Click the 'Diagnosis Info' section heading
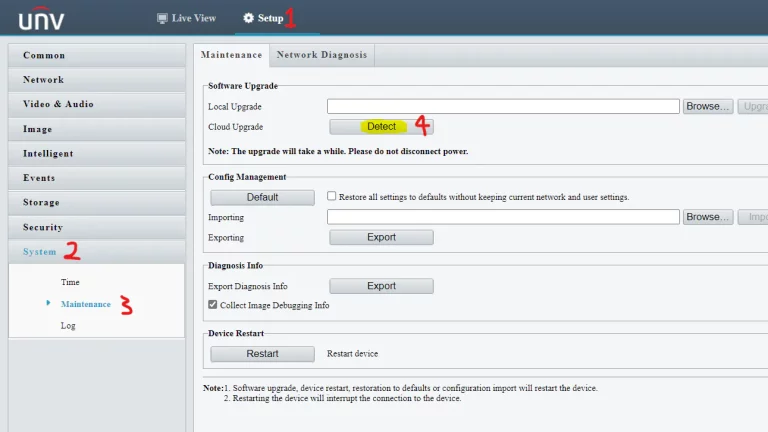The height and width of the screenshot is (432, 768). pyautogui.click(x=236, y=265)
